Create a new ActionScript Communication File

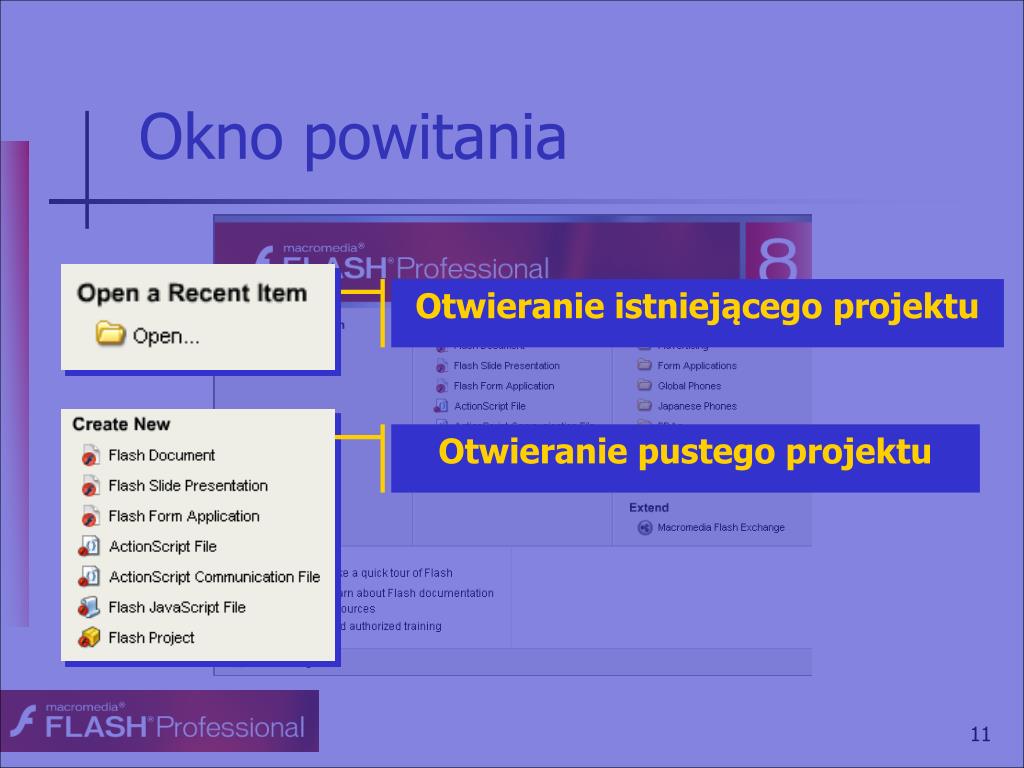(214, 577)
